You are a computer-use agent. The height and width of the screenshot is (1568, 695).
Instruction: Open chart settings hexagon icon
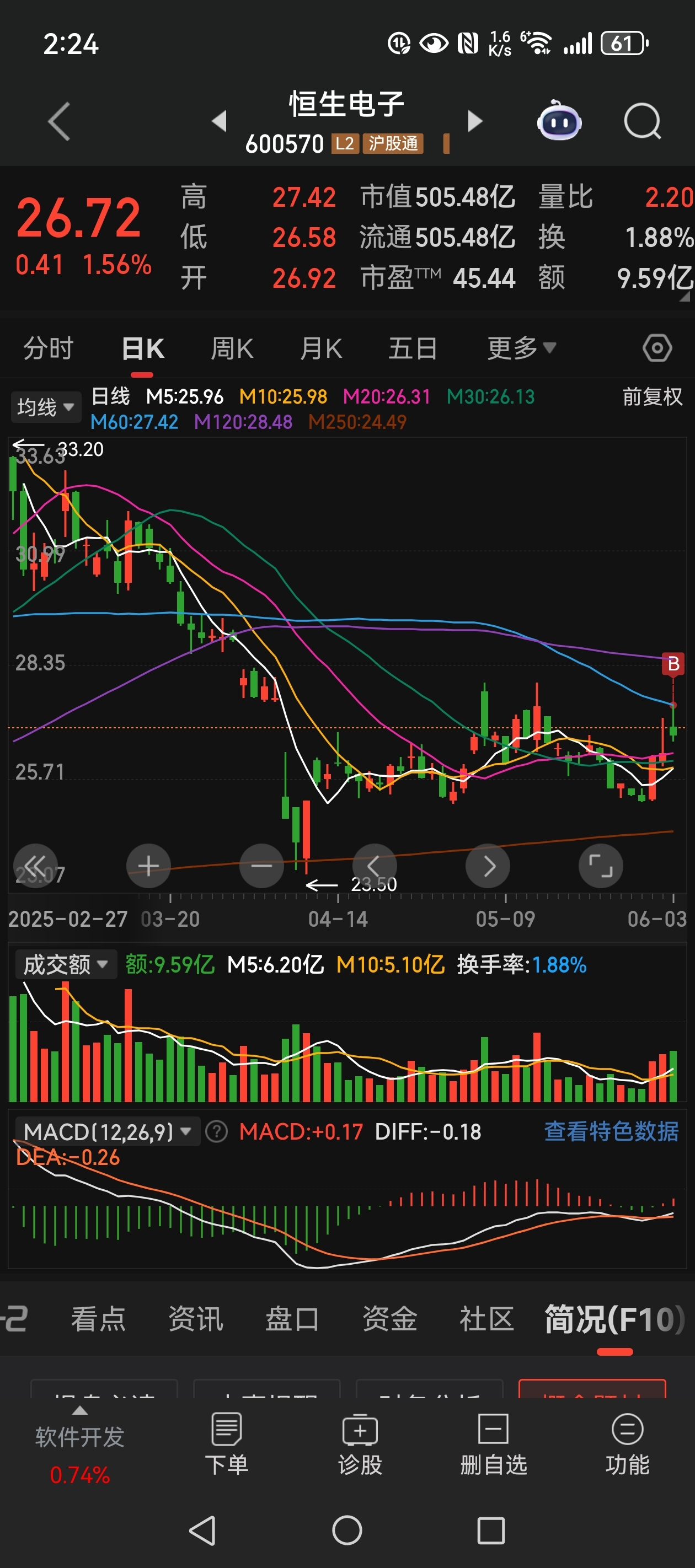[657, 348]
